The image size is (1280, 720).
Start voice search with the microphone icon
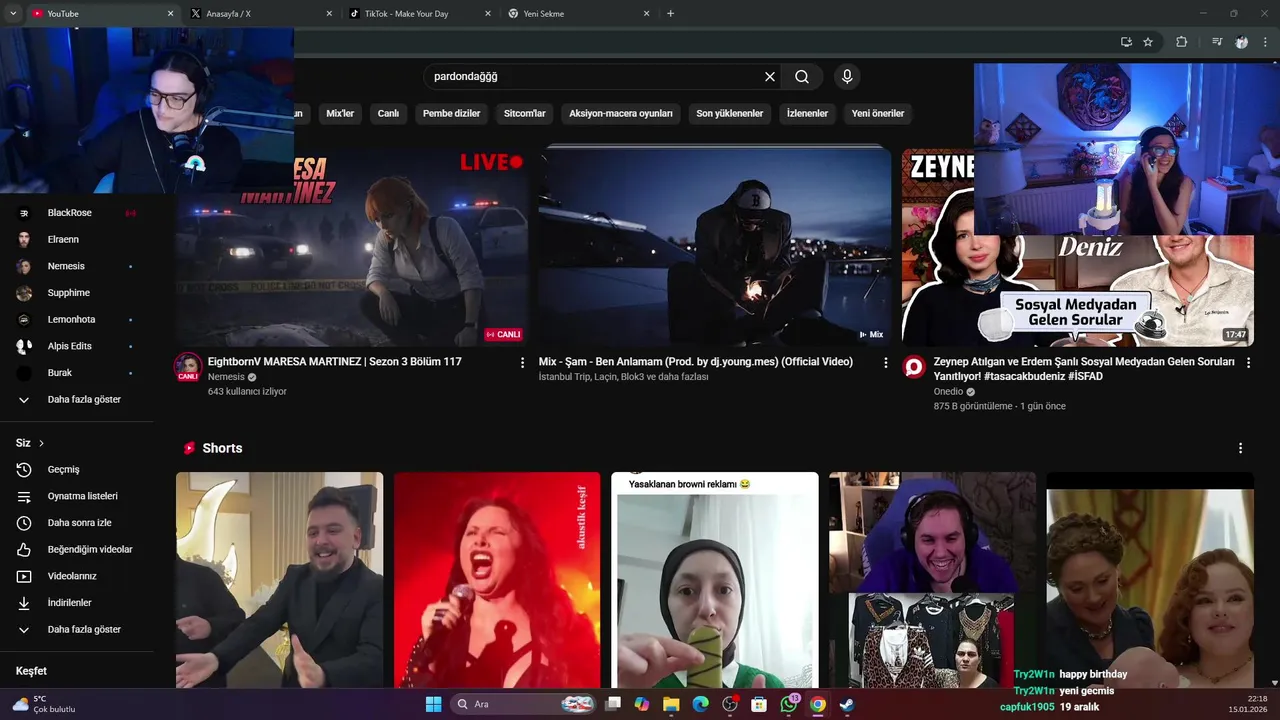pyautogui.click(x=847, y=77)
